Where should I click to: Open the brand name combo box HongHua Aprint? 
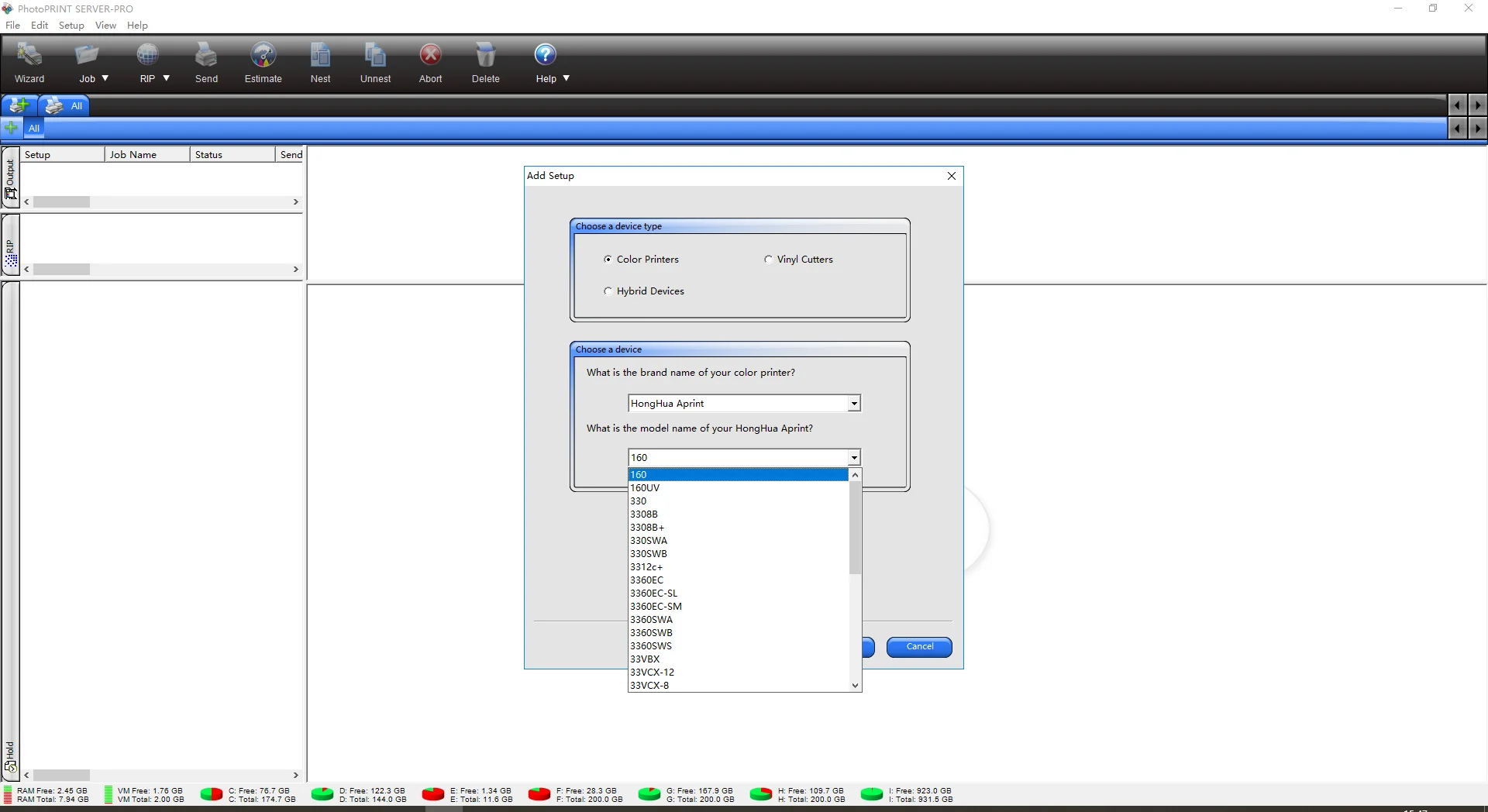point(744,404)
